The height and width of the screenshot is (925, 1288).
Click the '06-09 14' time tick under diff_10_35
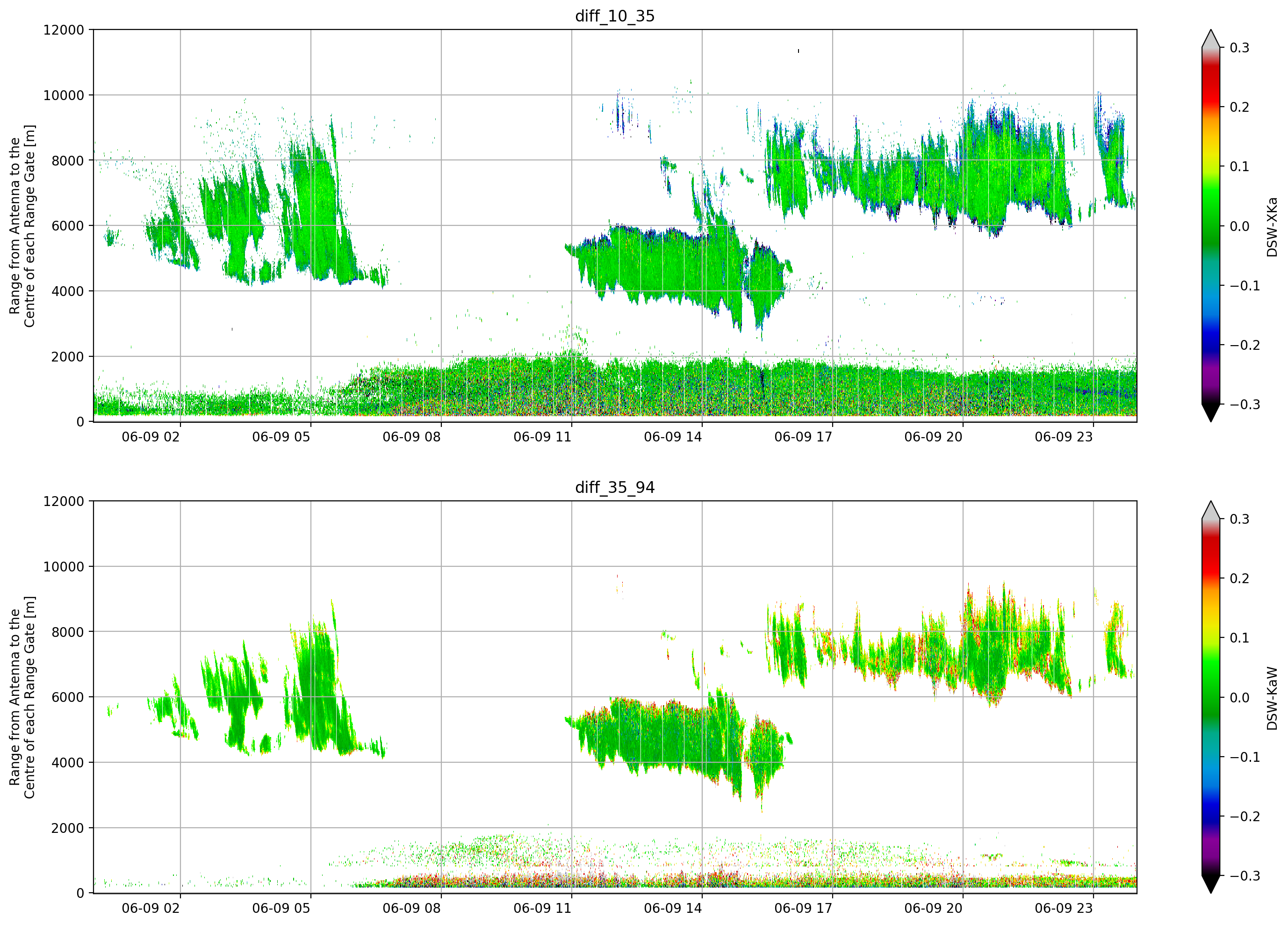673,437
